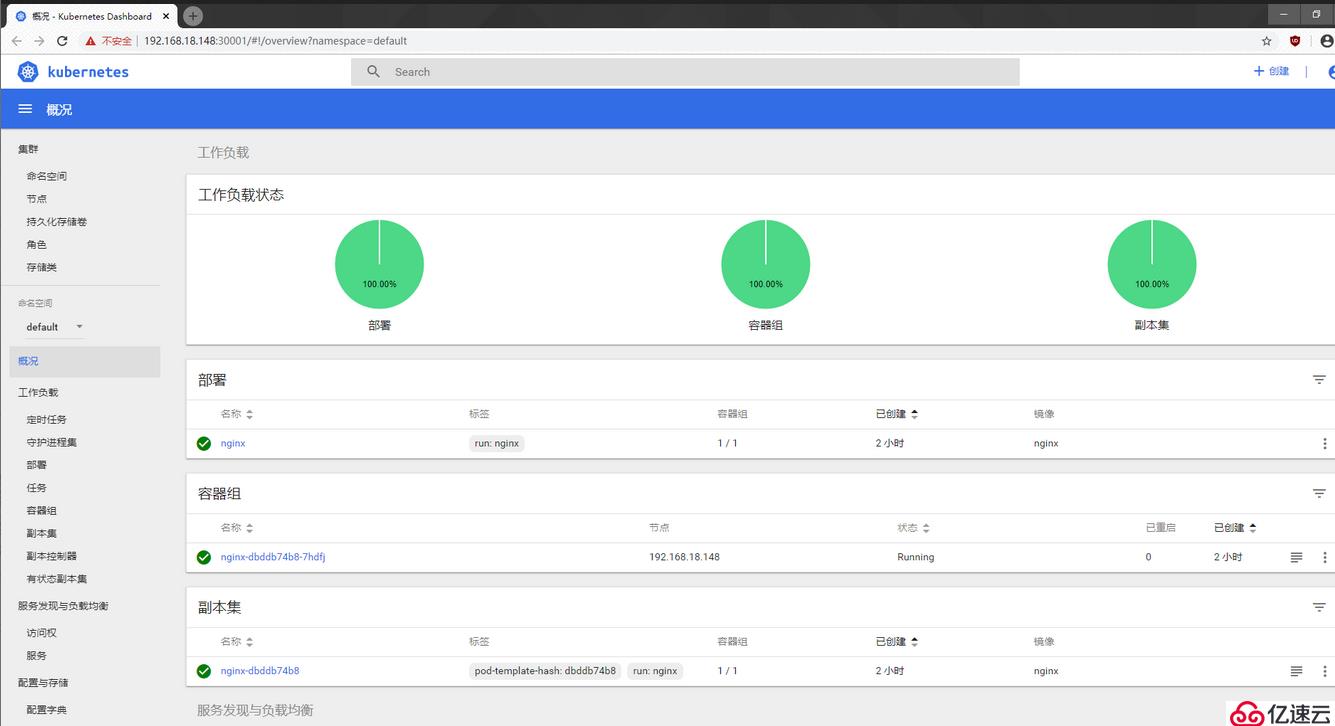
Task: Bookmark this page with the star
Action: pyautogui.click(x=1267, y=41)
